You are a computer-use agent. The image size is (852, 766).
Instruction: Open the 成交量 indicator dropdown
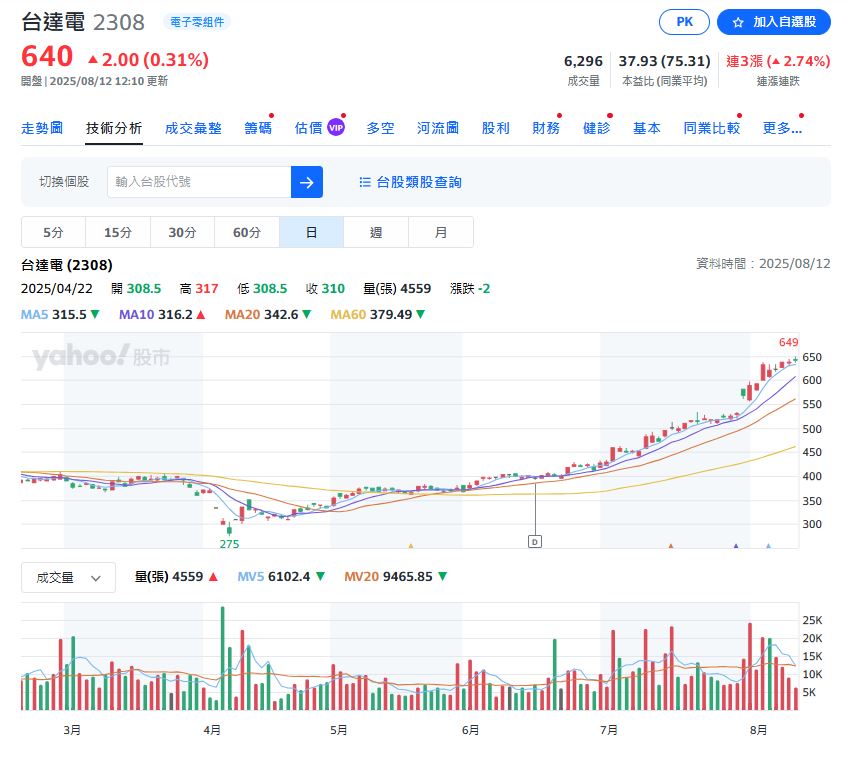pyautogui.click(x=68, y=577)
